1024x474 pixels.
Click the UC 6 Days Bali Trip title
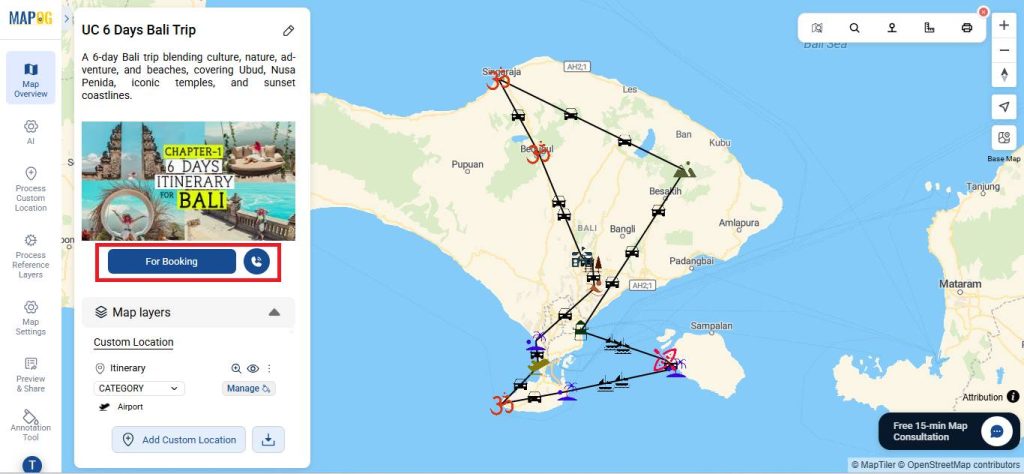click(x=138, y=30)
